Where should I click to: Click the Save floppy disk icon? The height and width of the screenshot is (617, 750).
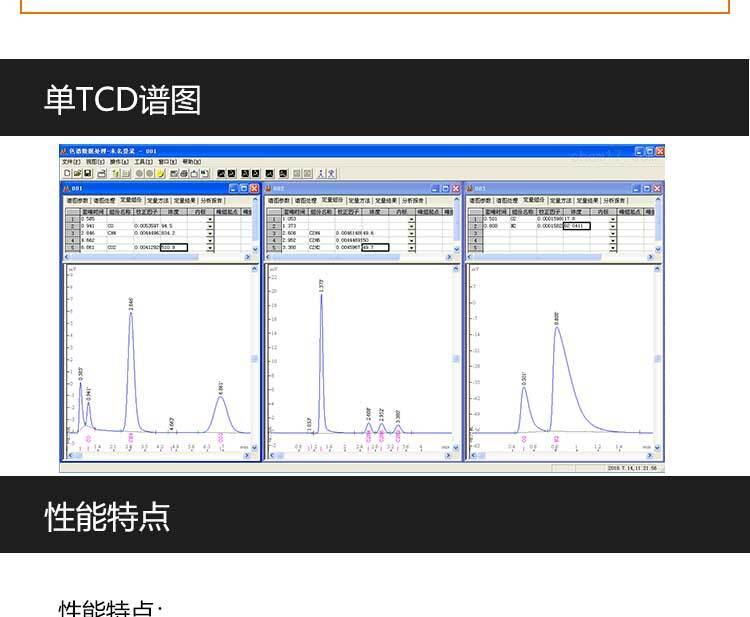[87, 173]
